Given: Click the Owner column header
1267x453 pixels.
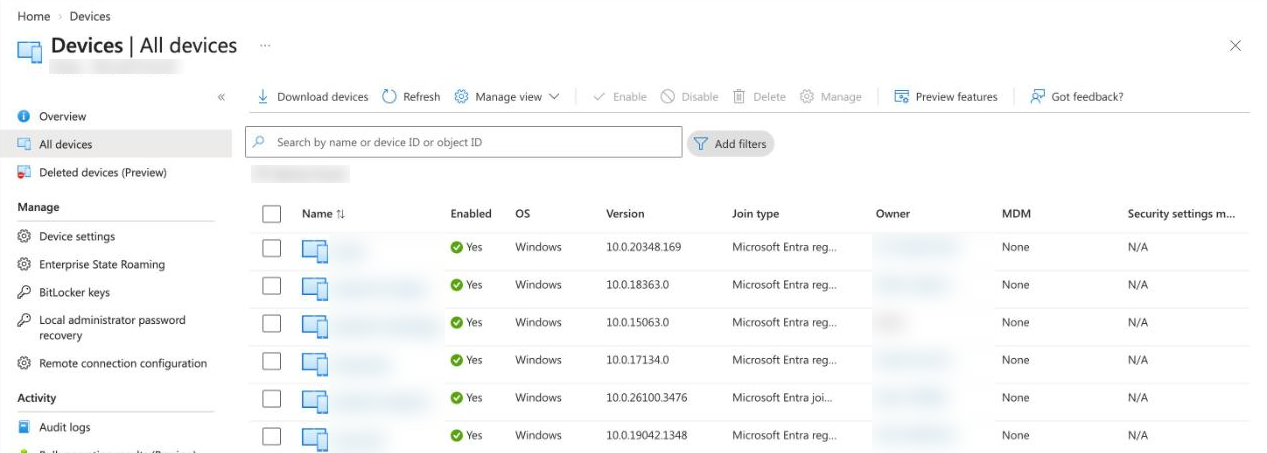Looking at the screenshot, I should click(x=892, y=214).
